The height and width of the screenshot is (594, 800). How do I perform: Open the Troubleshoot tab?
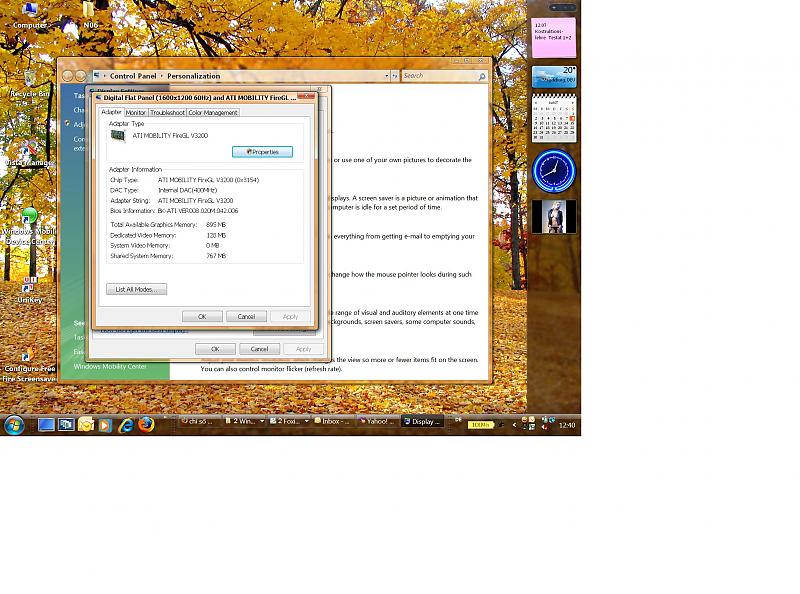pos(167,113)
